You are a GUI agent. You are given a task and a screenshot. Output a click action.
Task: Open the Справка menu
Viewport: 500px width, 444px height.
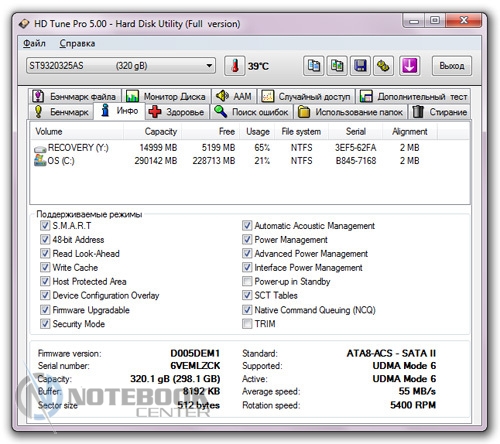[x=77, y=44]
